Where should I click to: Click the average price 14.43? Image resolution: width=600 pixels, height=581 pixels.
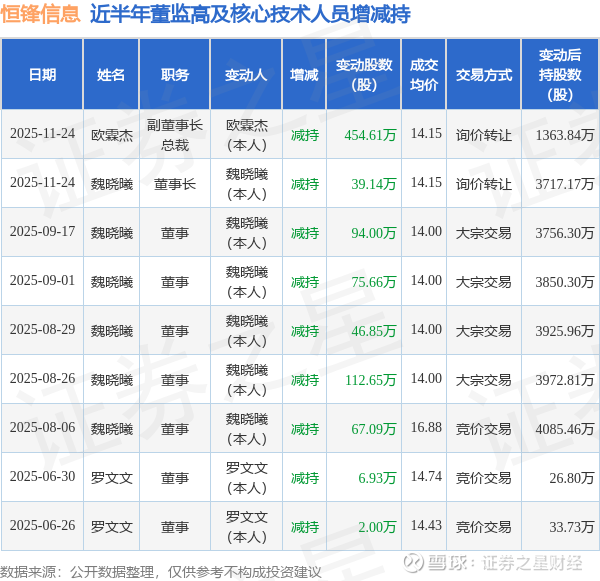(x=426, y=526)
